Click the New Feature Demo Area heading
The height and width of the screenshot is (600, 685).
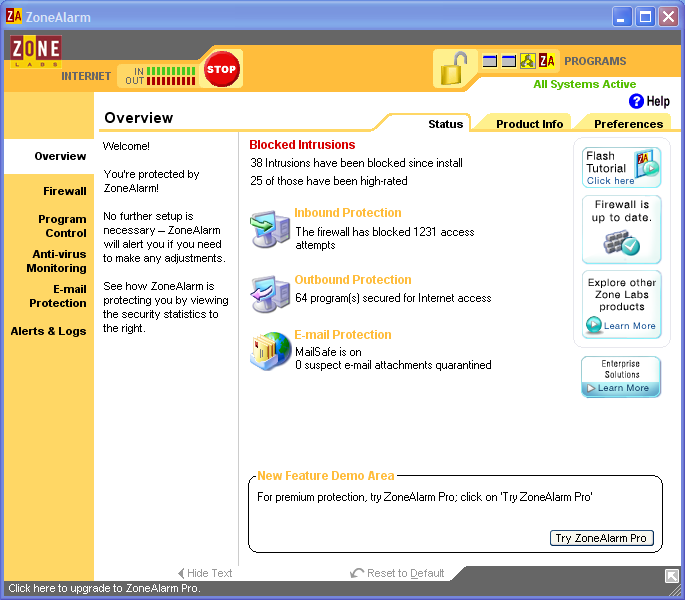point(326,475)
